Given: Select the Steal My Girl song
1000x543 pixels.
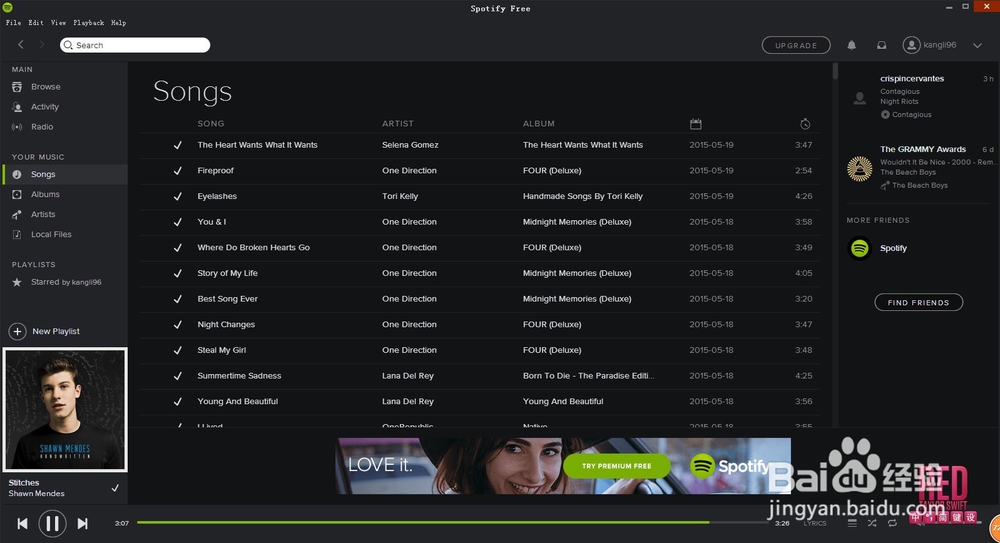Looking at the screenshot, I should [221, 350].
